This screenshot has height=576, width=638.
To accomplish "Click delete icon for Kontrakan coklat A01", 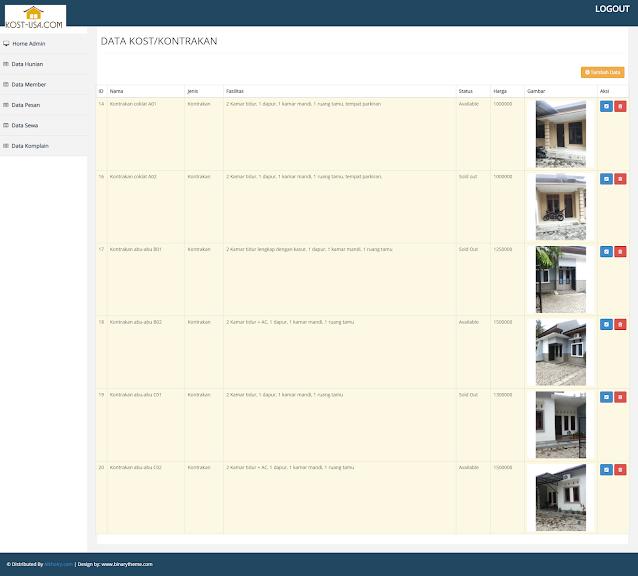I will click(x=620, y=106).
